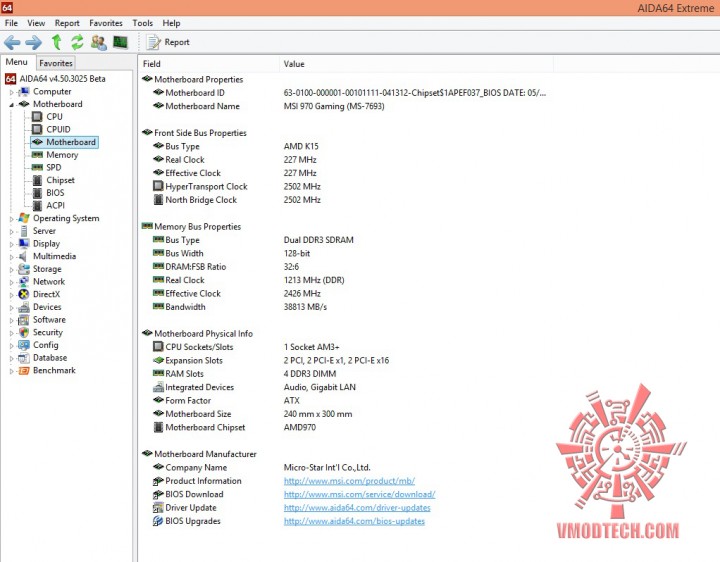
Task: Select the BIOS icon in tree
Action: pyautogui.click(x=38, y=193)
